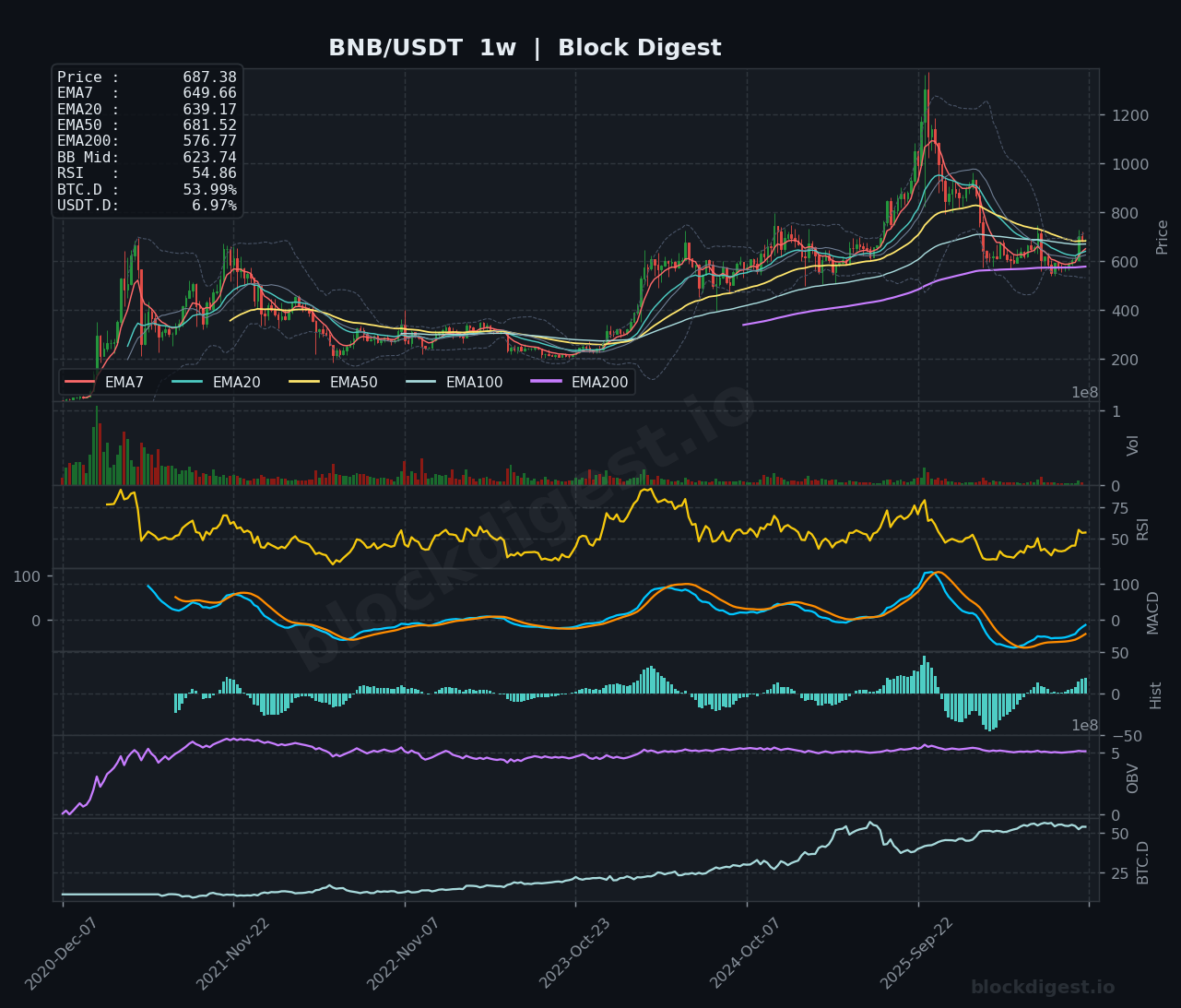Click the EMA50 legend entry
This screenshot has height=1008, width=1181.
[333, 382]
